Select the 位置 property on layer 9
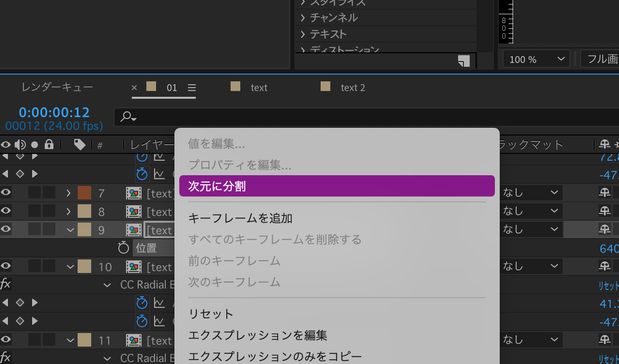The width and height of the screenshot is (619, 364). pyautogui.click(x=146, y=248)
